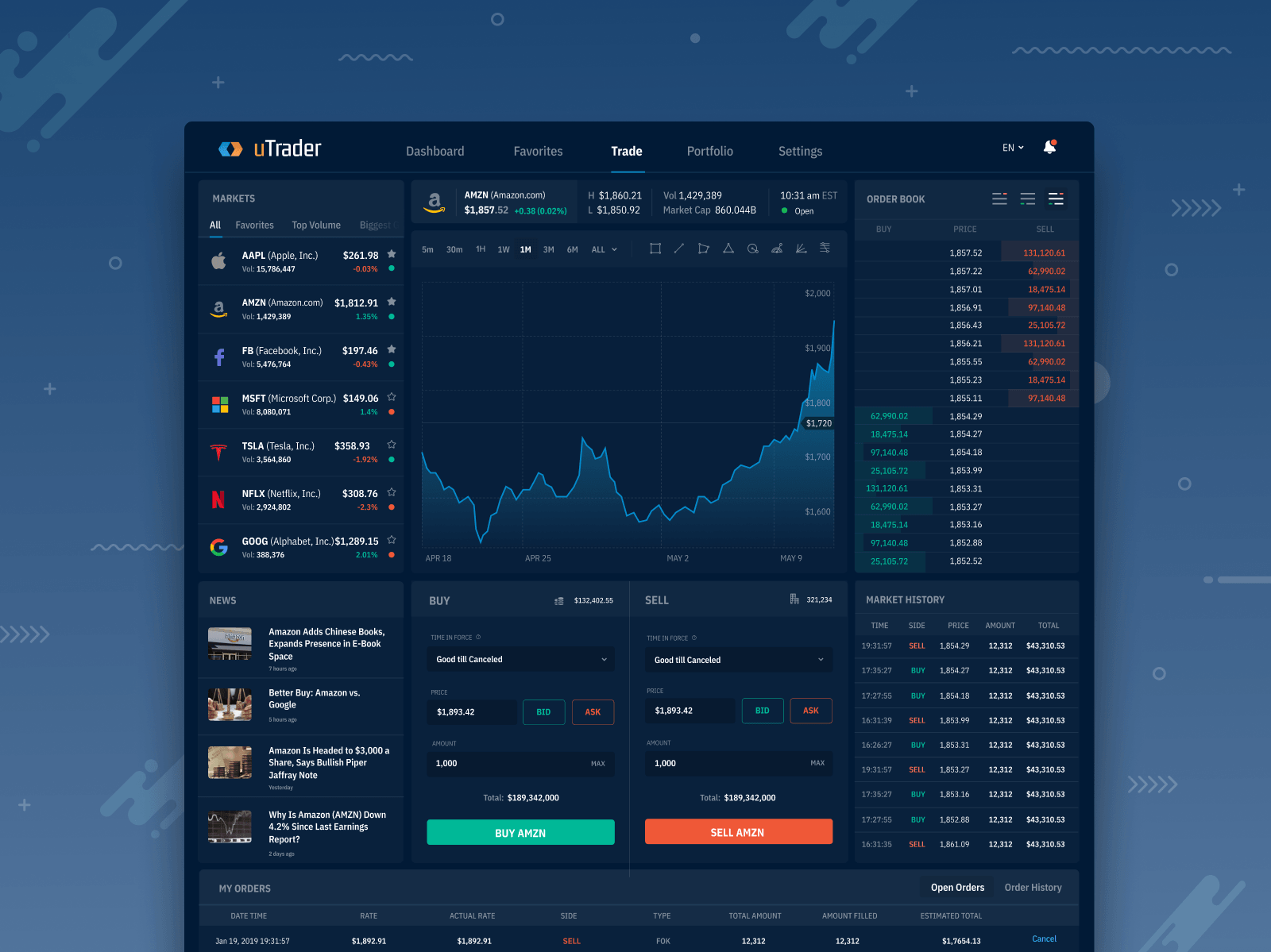Open Why Is Amazon Down news thumbnail
This screenshot has width=1271, height=952.
point(230,827)
